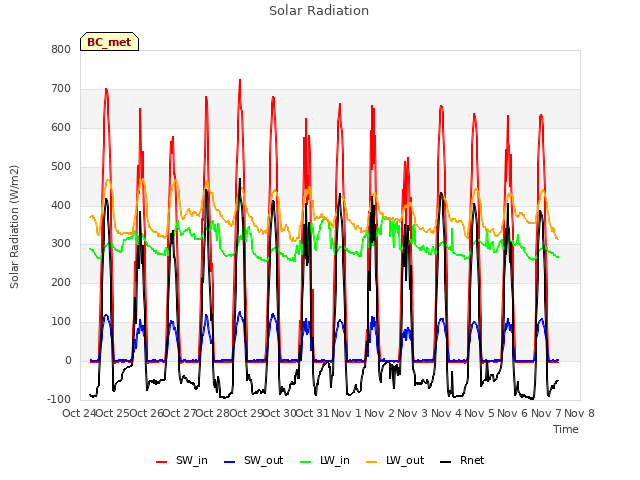Select the LW_out legend entry
Viewport: 640px width, 480px height.
[395, 460]
